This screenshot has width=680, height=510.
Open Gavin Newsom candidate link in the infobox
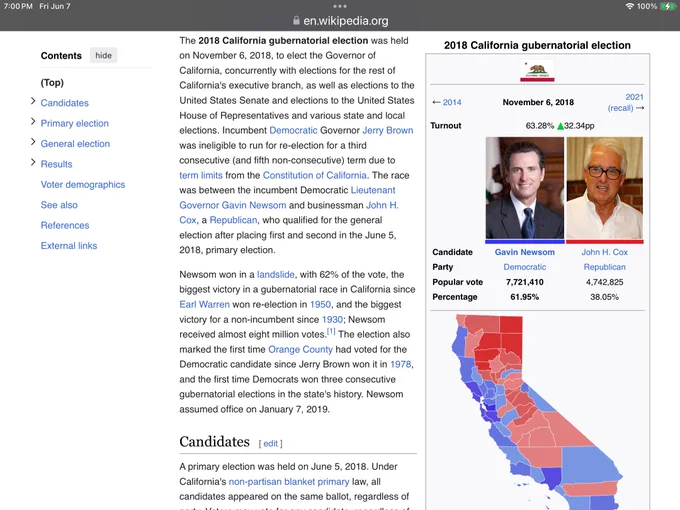point(525,252)
